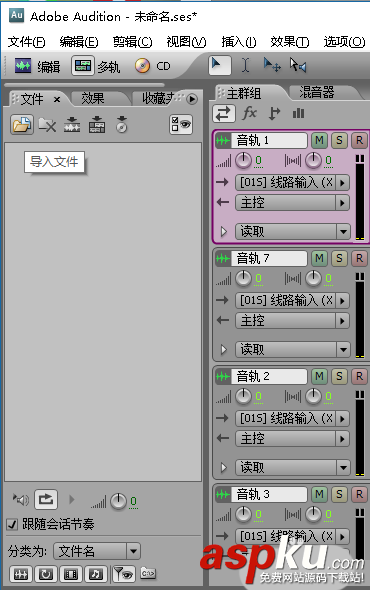The image size is (370, 590).
Task: Open the 效果(T) menu
Action: [290, 41]
